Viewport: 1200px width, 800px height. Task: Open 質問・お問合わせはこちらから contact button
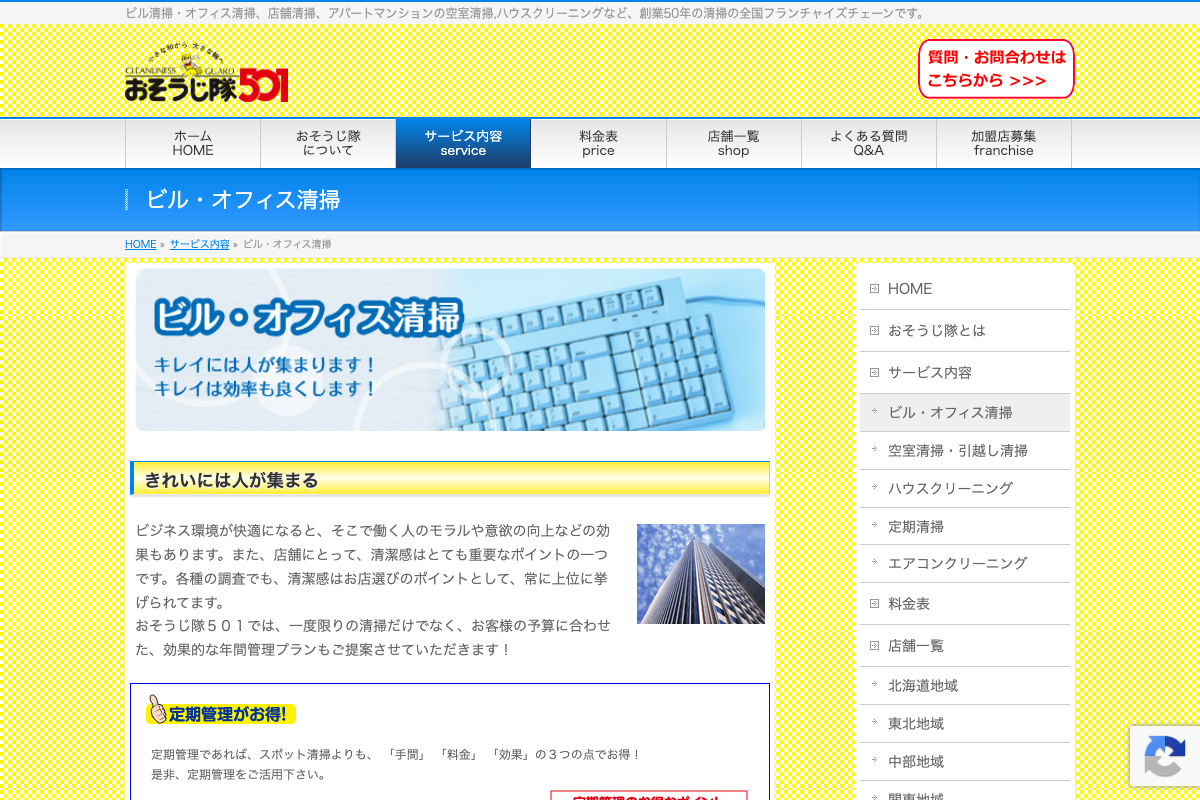[996, 69]
